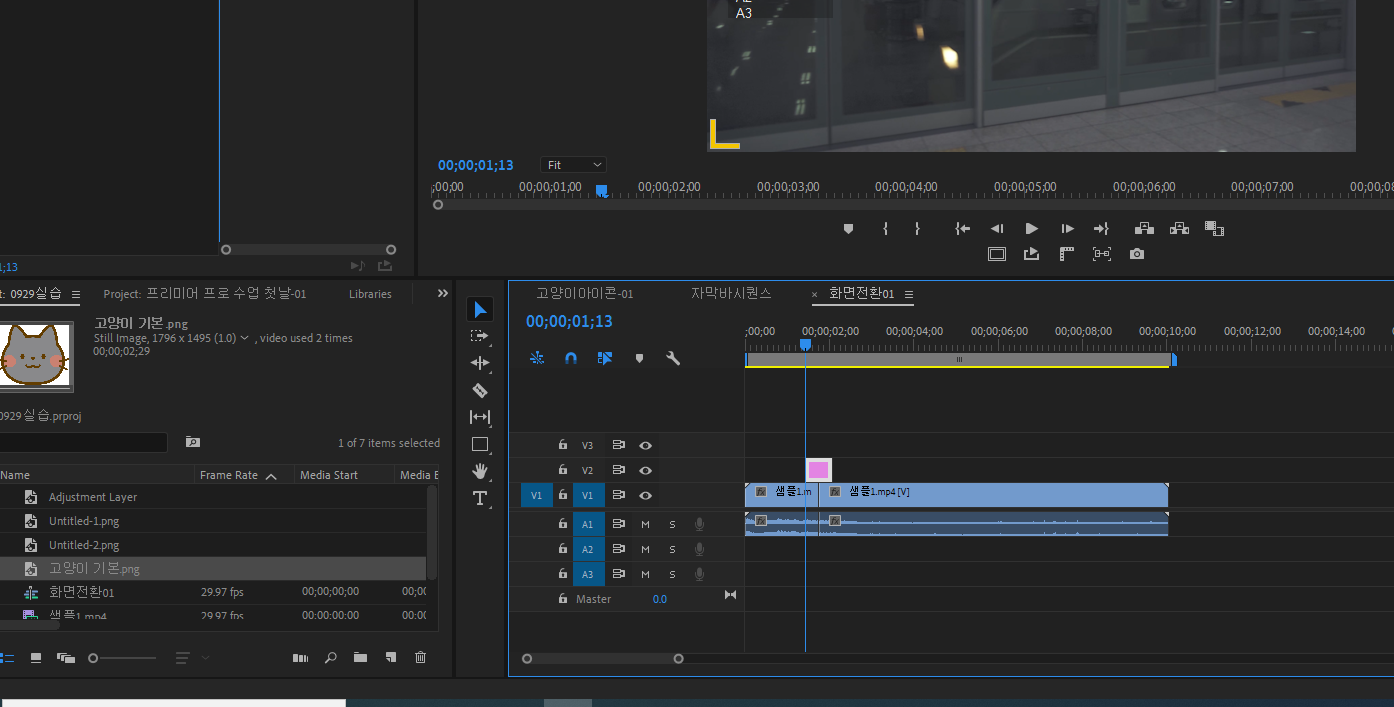This screenshot has width=1394, height=707.
Task: Solo the A2 audio track
Action: pos(672,549)
